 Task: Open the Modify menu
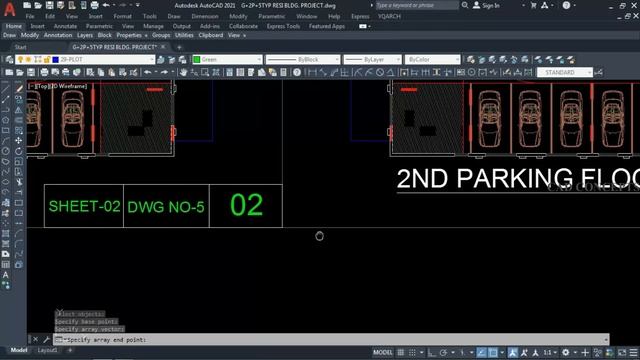(238, 16)
